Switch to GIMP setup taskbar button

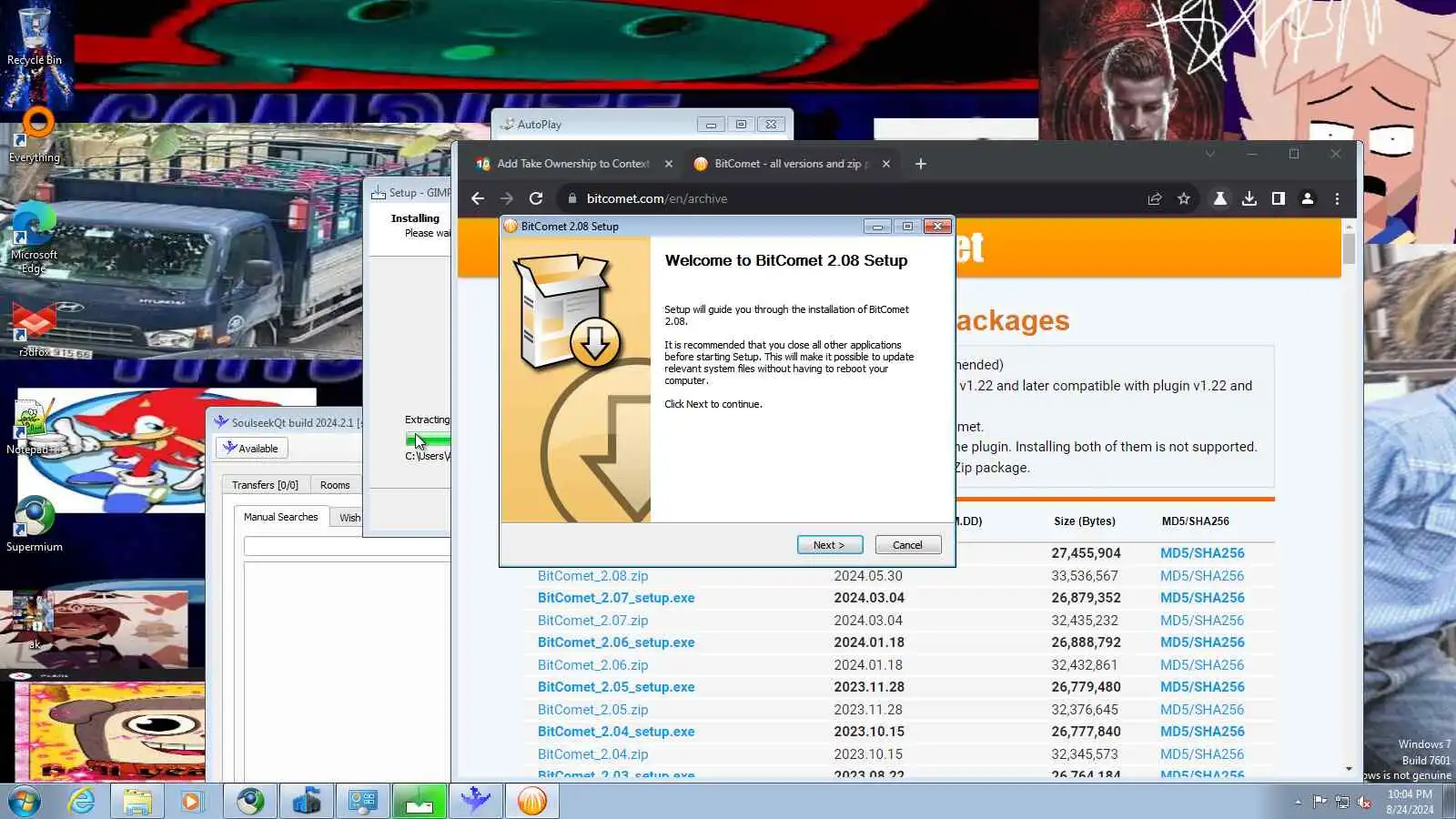click(x=420, y=802)
